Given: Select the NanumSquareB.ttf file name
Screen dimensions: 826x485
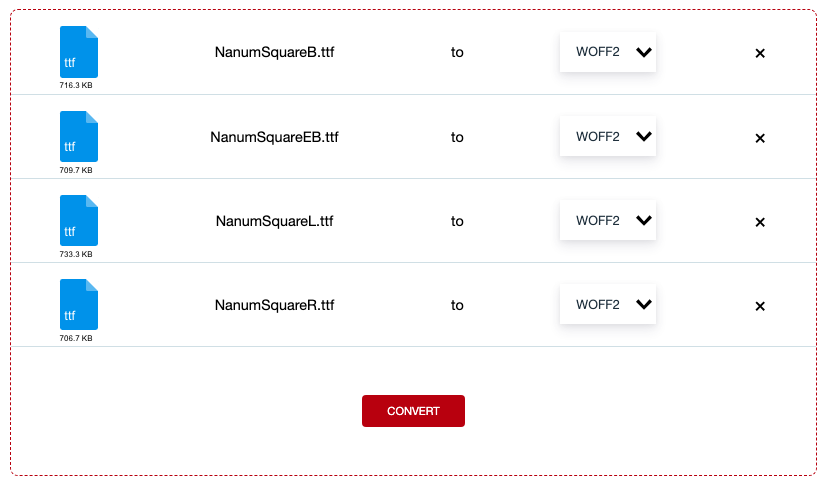Looking at the screenshot, I should click(274, 53).
